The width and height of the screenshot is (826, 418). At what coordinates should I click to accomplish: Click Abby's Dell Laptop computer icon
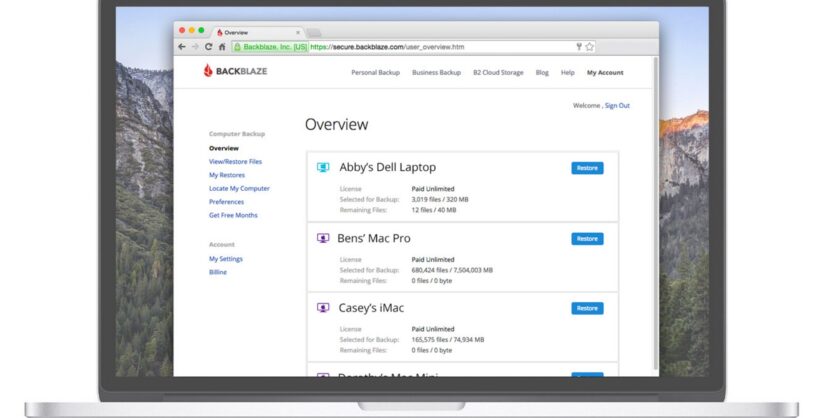[323, 168]
